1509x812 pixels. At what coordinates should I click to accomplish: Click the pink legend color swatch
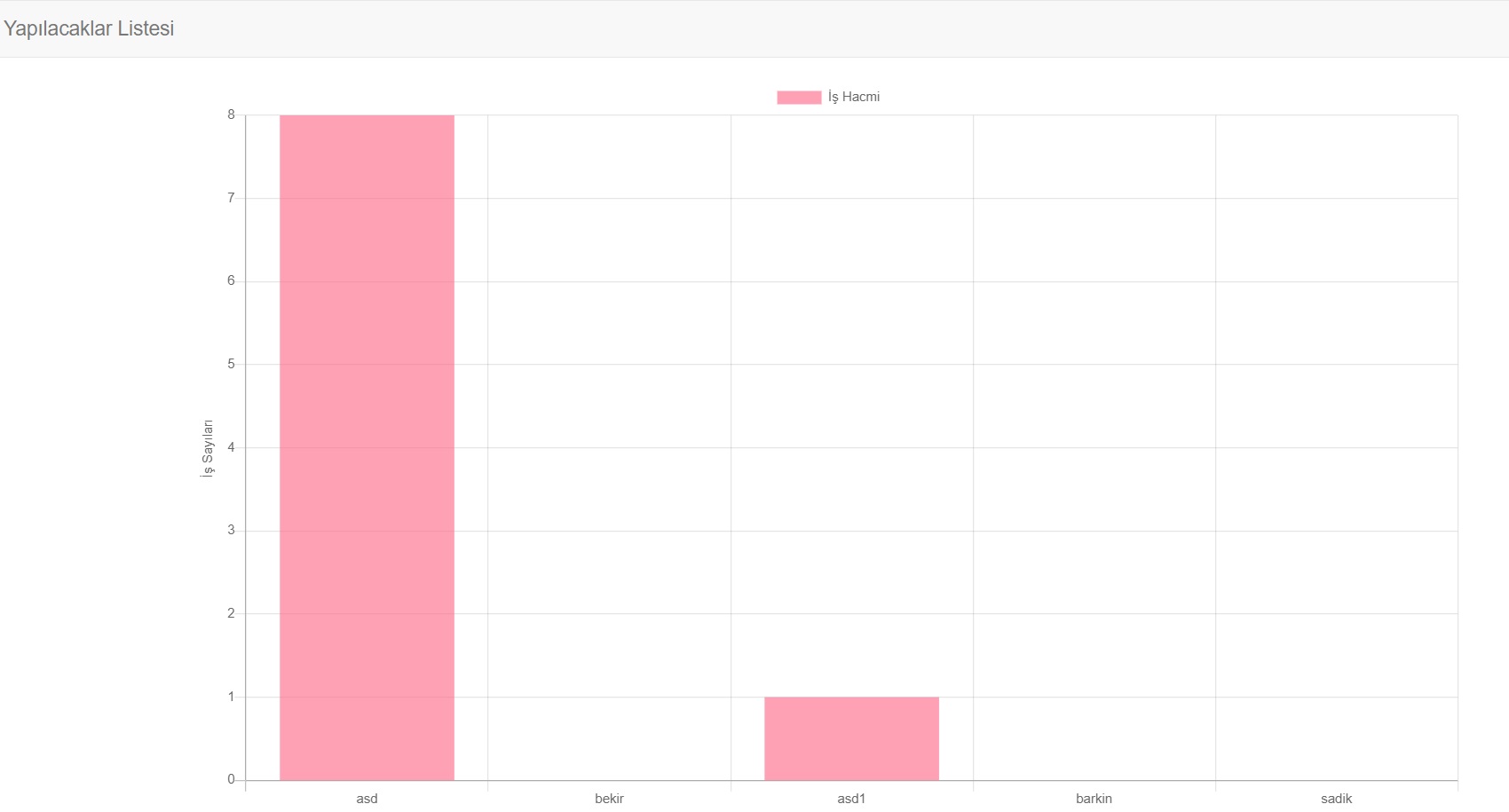[797, 97]
